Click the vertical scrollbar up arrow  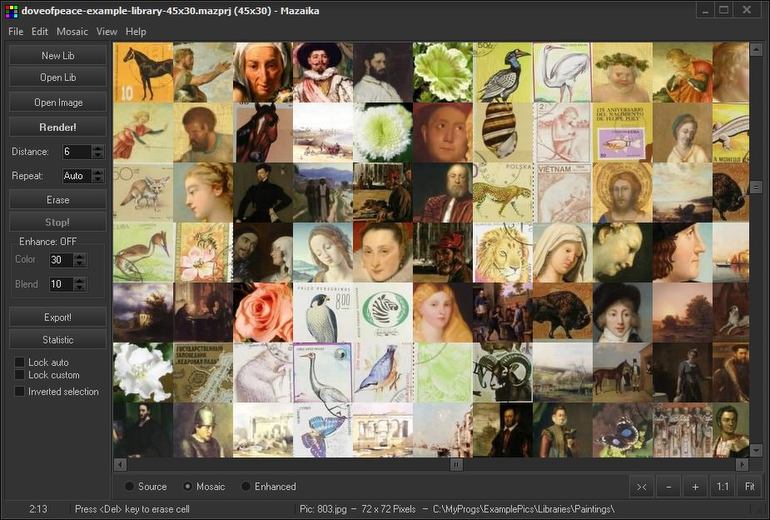756,49
